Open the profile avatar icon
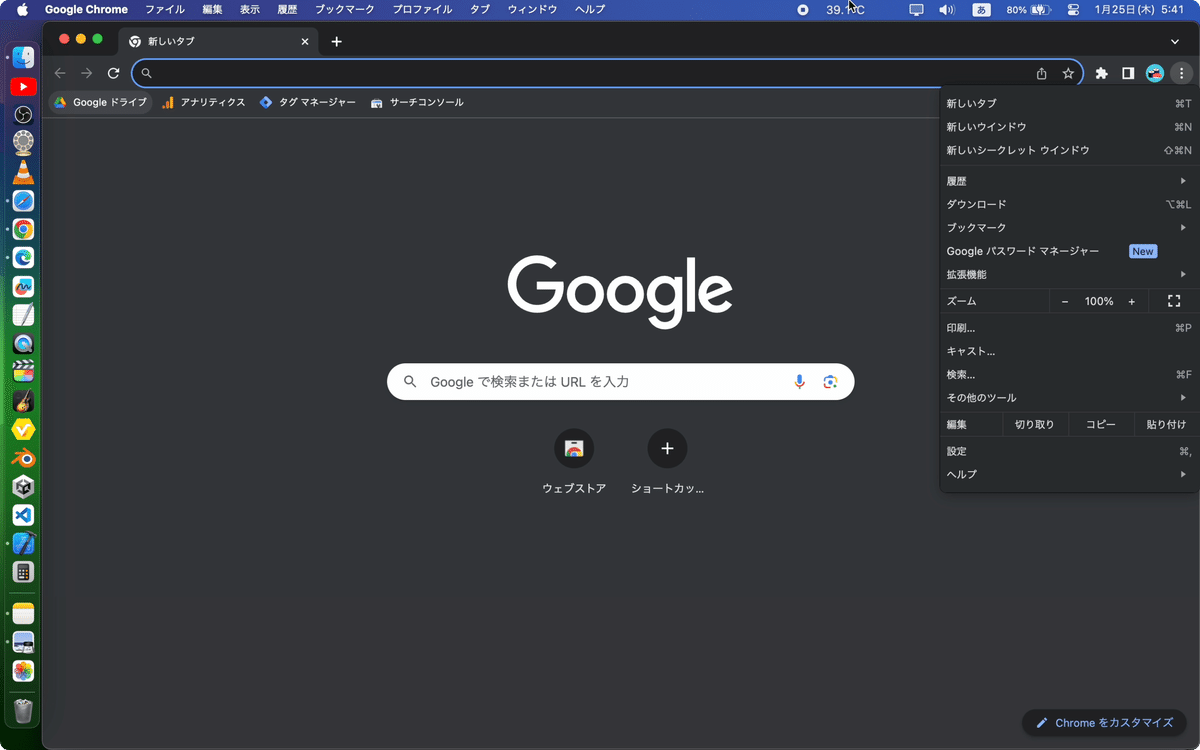Screen dimensions: 1200x750 [x=1155, y=73]
